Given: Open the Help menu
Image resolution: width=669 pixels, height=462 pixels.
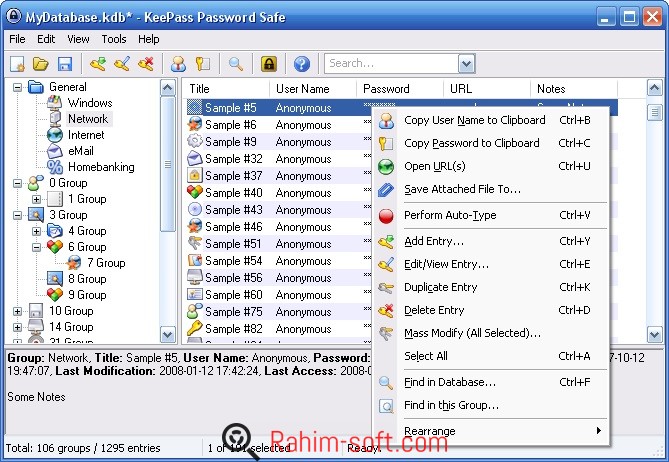Looking at the screenshot, I should pyautogui.click(x=148, y=39).
